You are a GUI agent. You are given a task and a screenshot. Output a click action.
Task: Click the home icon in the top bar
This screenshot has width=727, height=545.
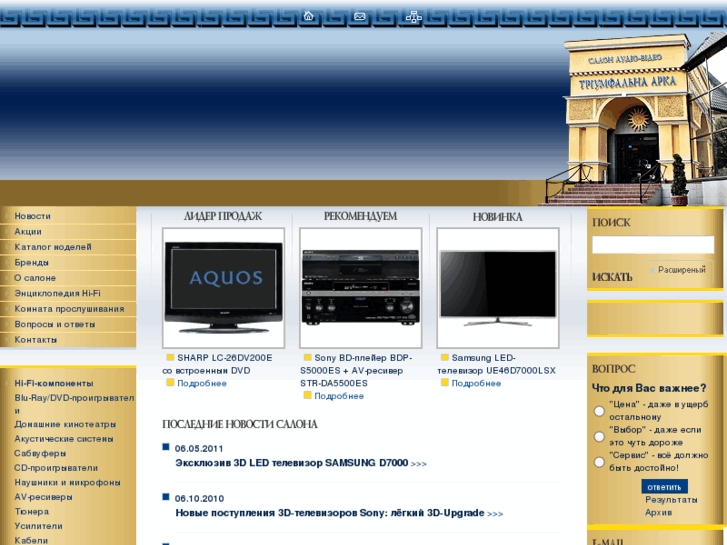308,16
